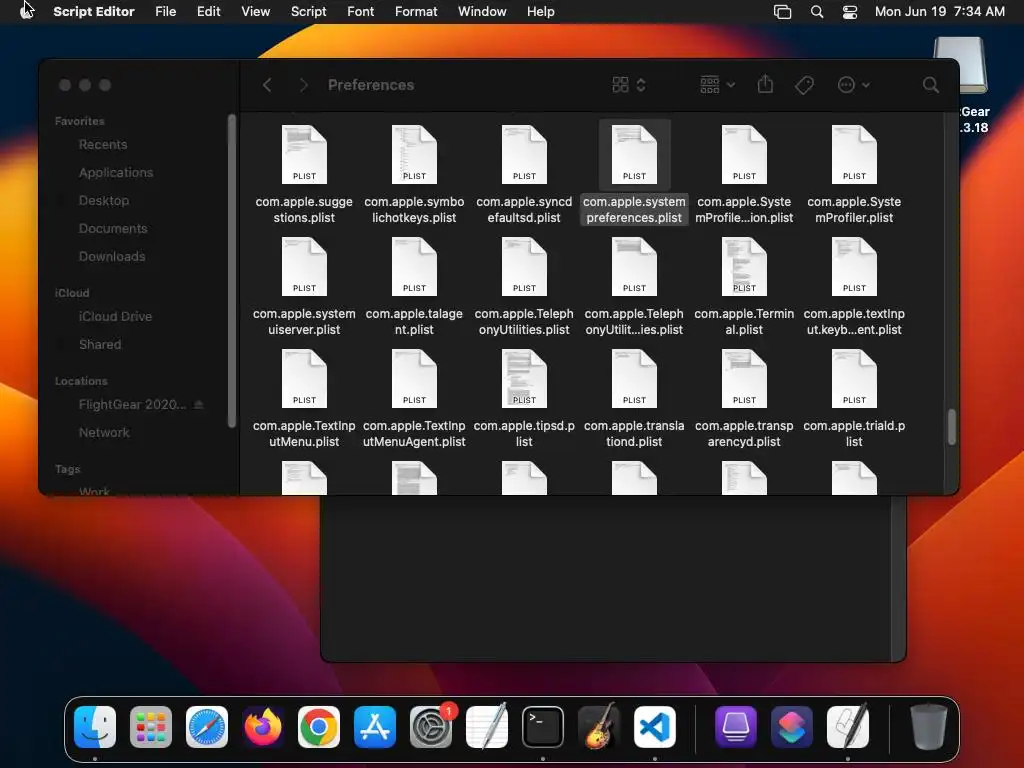Open Apple Configurator purple dock icon
Viewport: 1024px width, 768px height.
pyautogui.click(x=736, y=727)
